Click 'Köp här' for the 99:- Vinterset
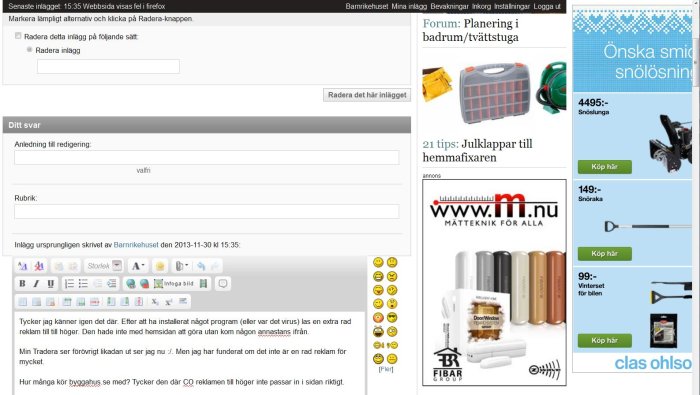This screenshot has height=395, width=700. pyautogui.click(x=604, y=341)
